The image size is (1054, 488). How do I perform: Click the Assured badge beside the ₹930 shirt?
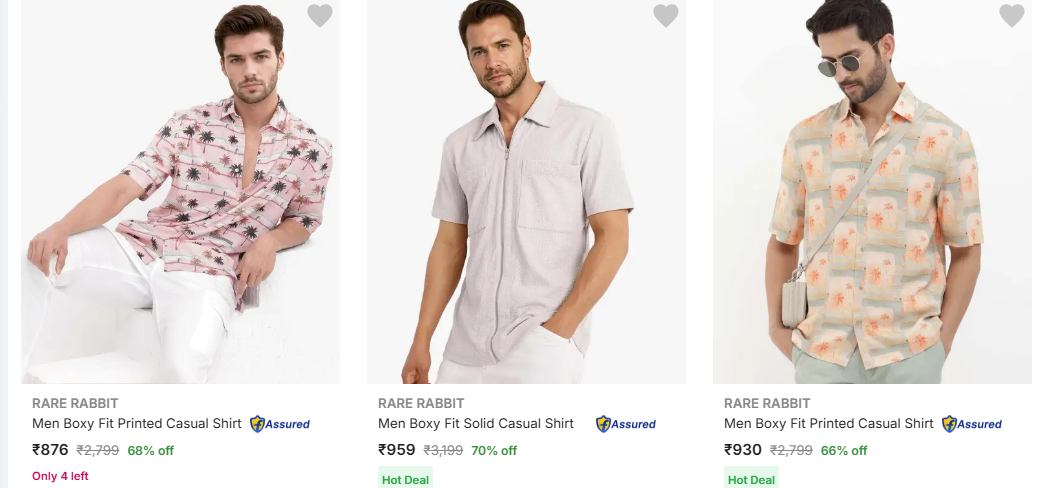tap(972, 424)
